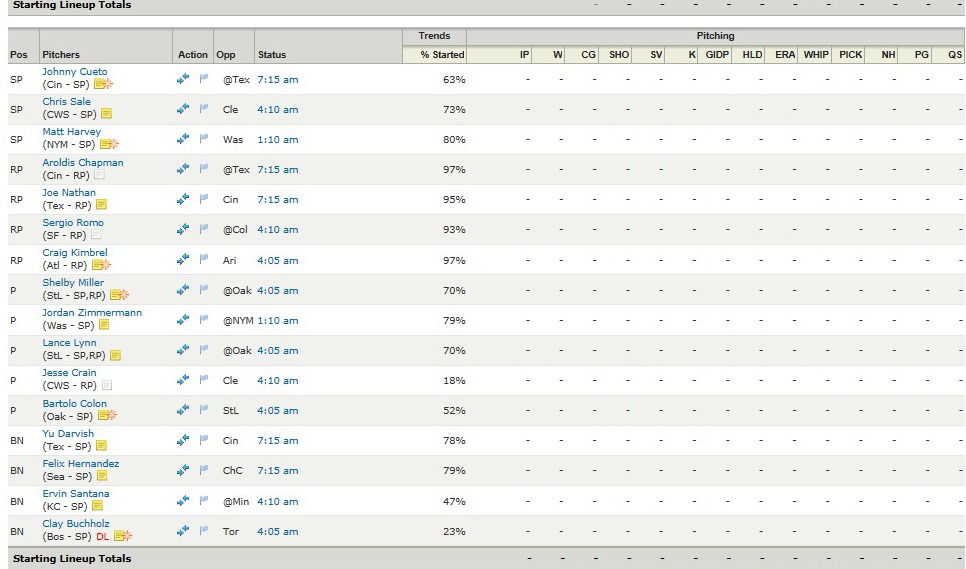Open Felix Hernandez player link
The height and width of the screenshot is (569, 966).
(x=81, y=463)
